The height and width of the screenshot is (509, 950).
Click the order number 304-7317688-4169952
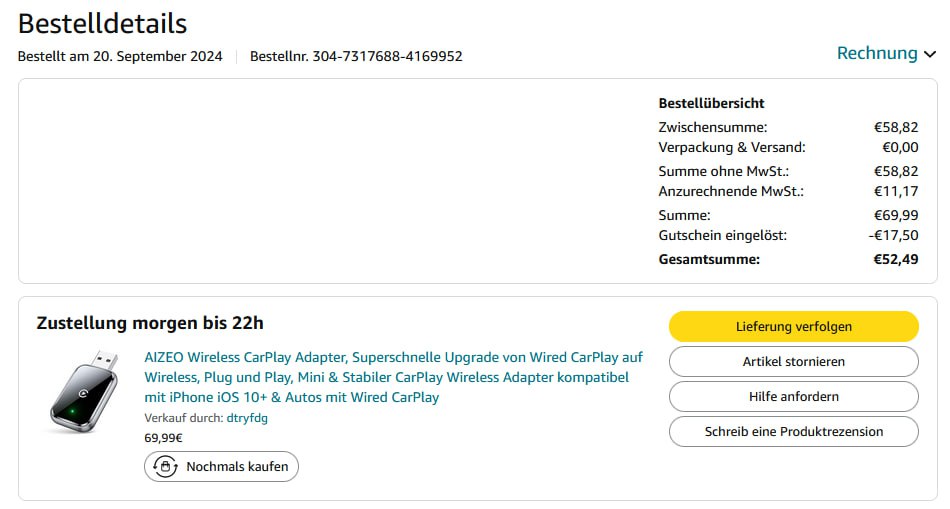(x=387, y=56)
